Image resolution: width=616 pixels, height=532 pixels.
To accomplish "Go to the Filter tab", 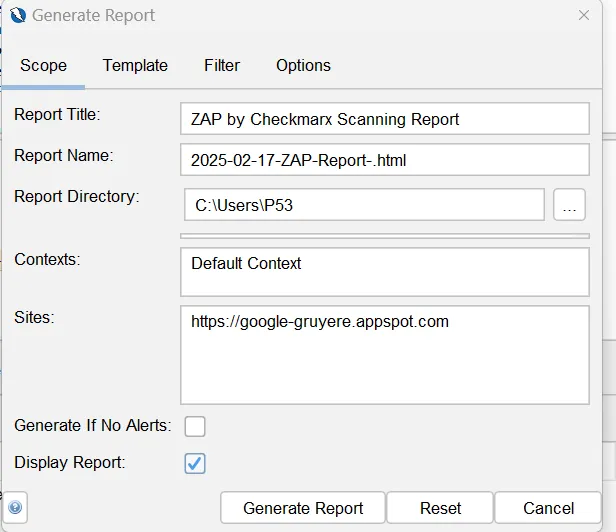I will point(222,66).
